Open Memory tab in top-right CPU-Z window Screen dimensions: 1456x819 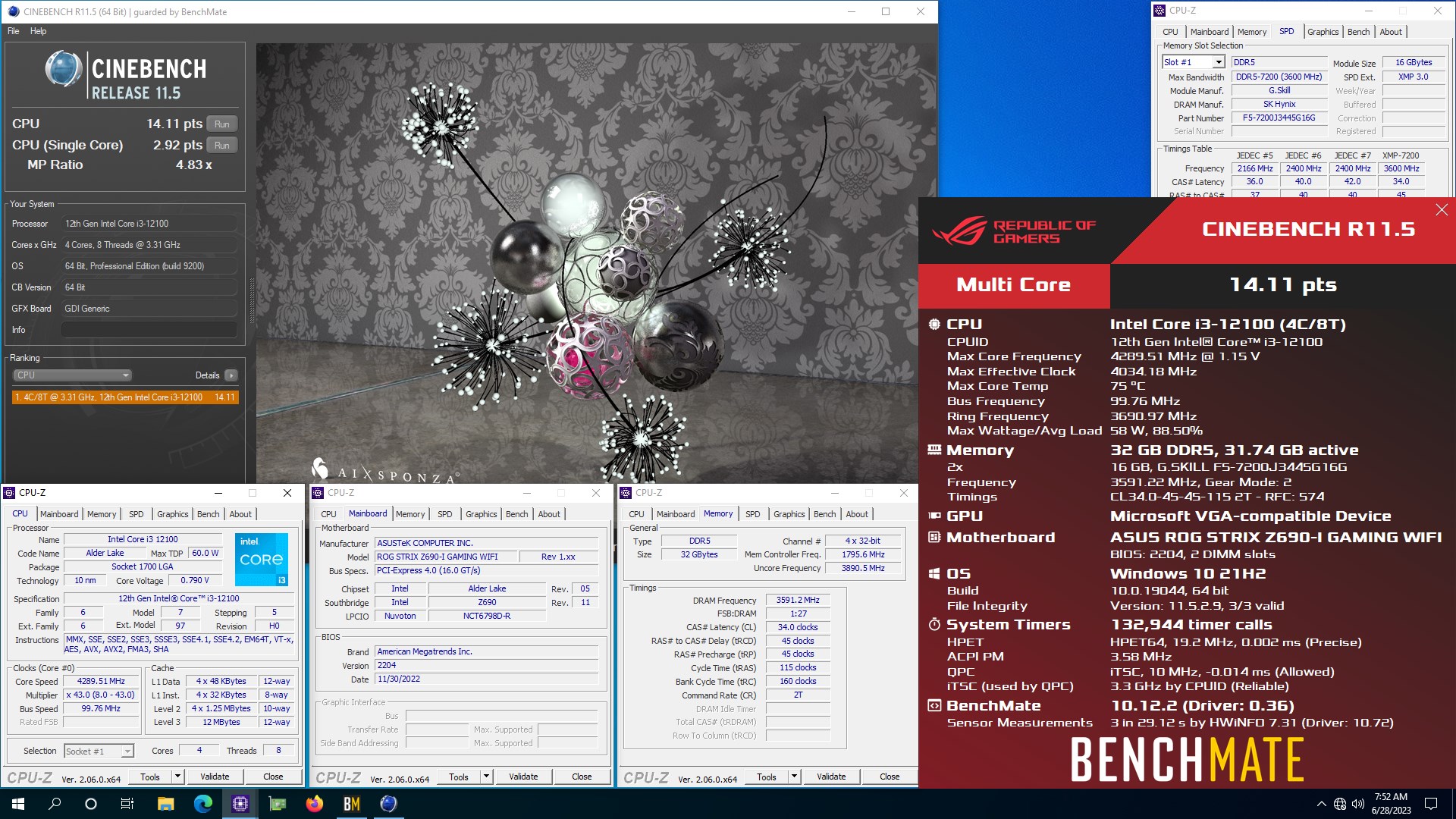pyautogui.click(x=1252, y=32)
